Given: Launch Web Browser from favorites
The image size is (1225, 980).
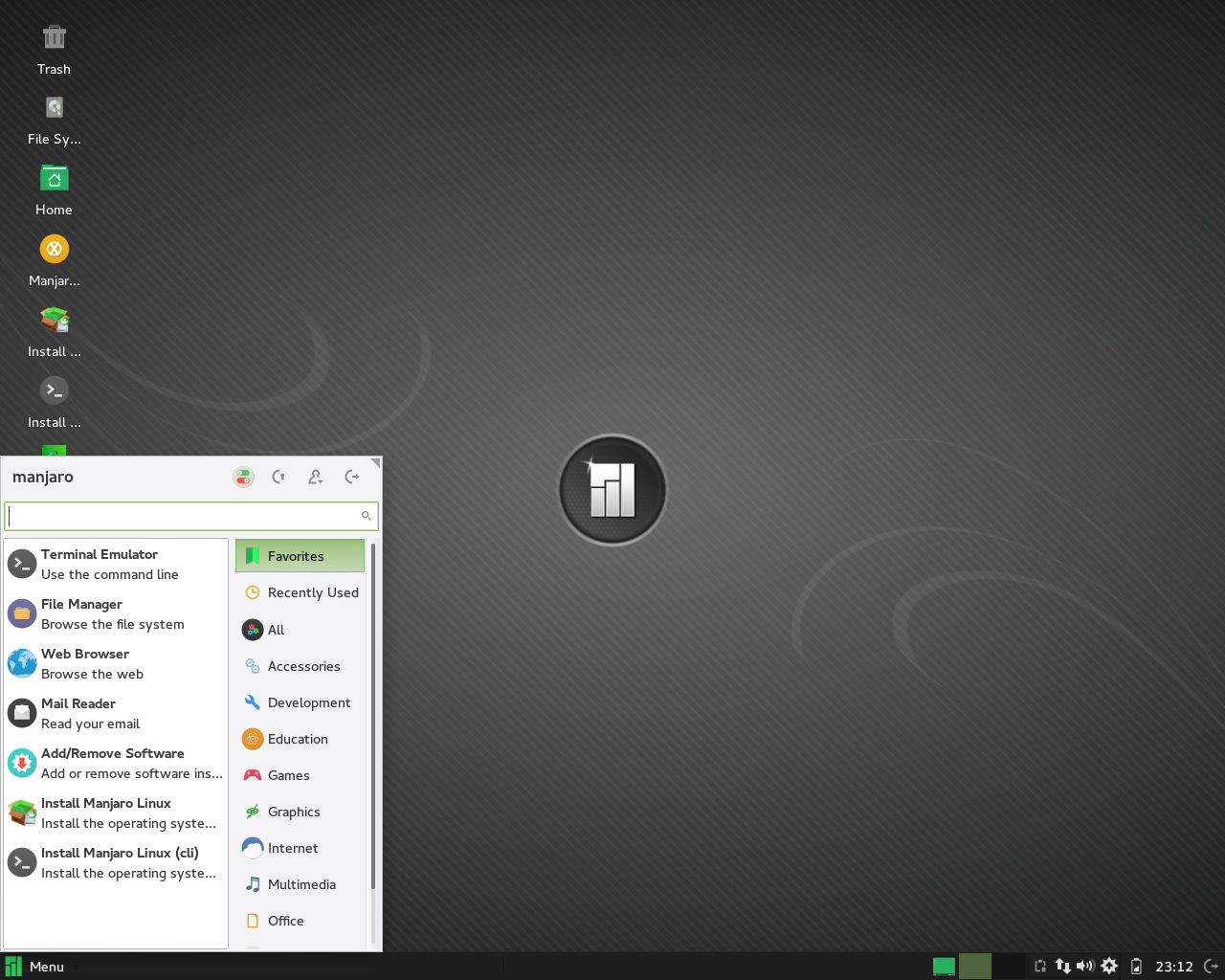Looking at the screenshot, I should click(116, 663).
